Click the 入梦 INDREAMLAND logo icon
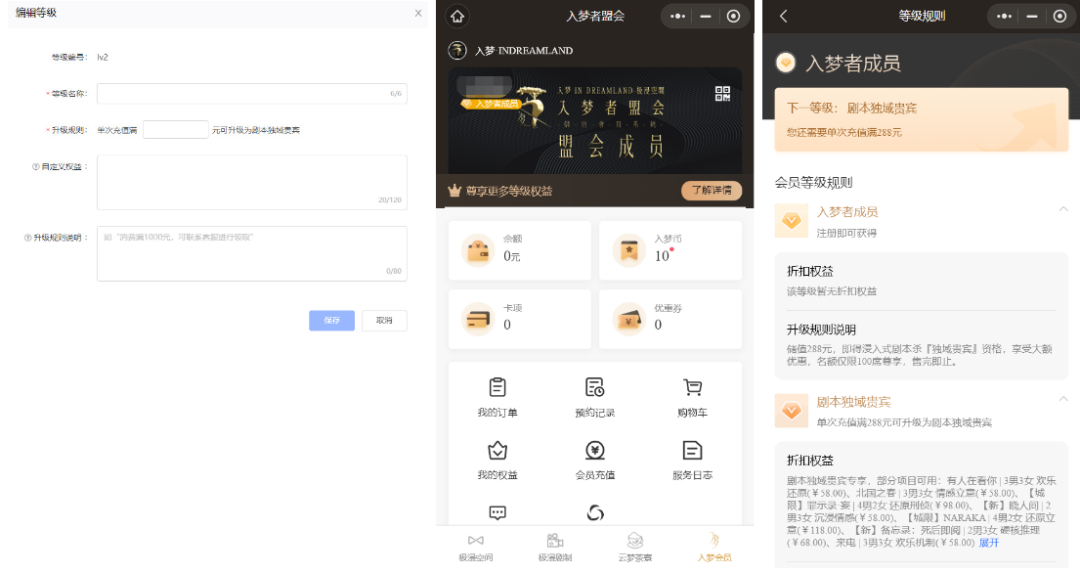 [457, 50]
